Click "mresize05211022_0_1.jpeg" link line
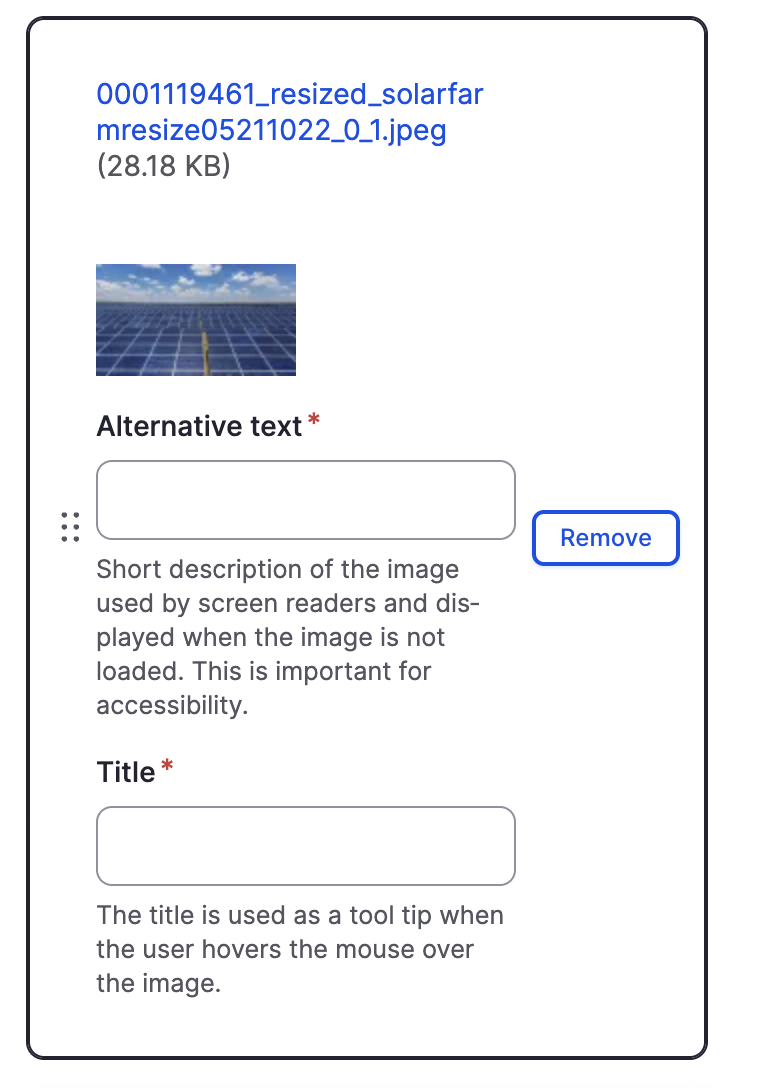The height and width of the screenshot is (1088, 760). pyautogui.click(x=271, y=130)
